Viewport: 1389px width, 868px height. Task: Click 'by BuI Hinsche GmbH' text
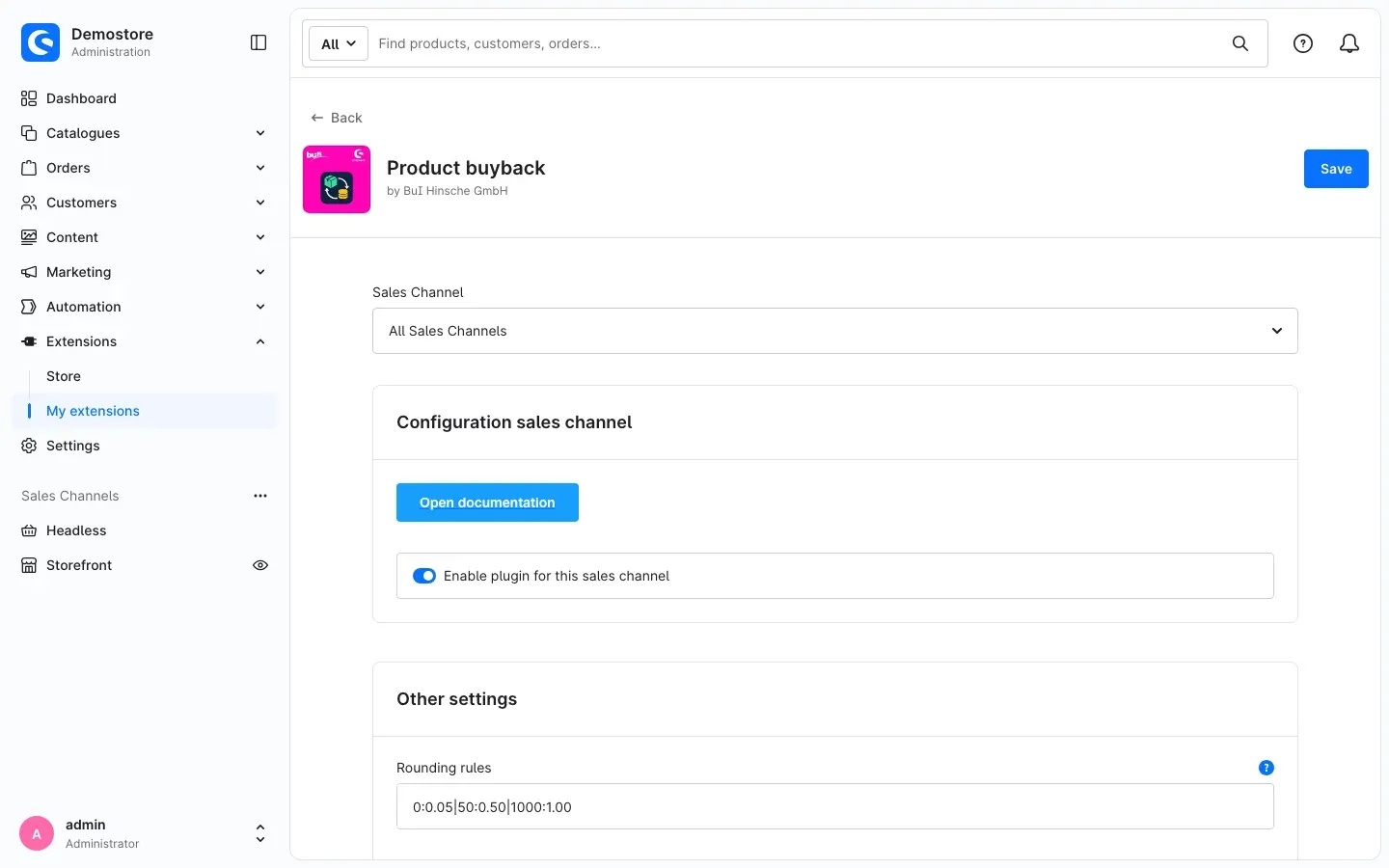[x=448, y=191]
